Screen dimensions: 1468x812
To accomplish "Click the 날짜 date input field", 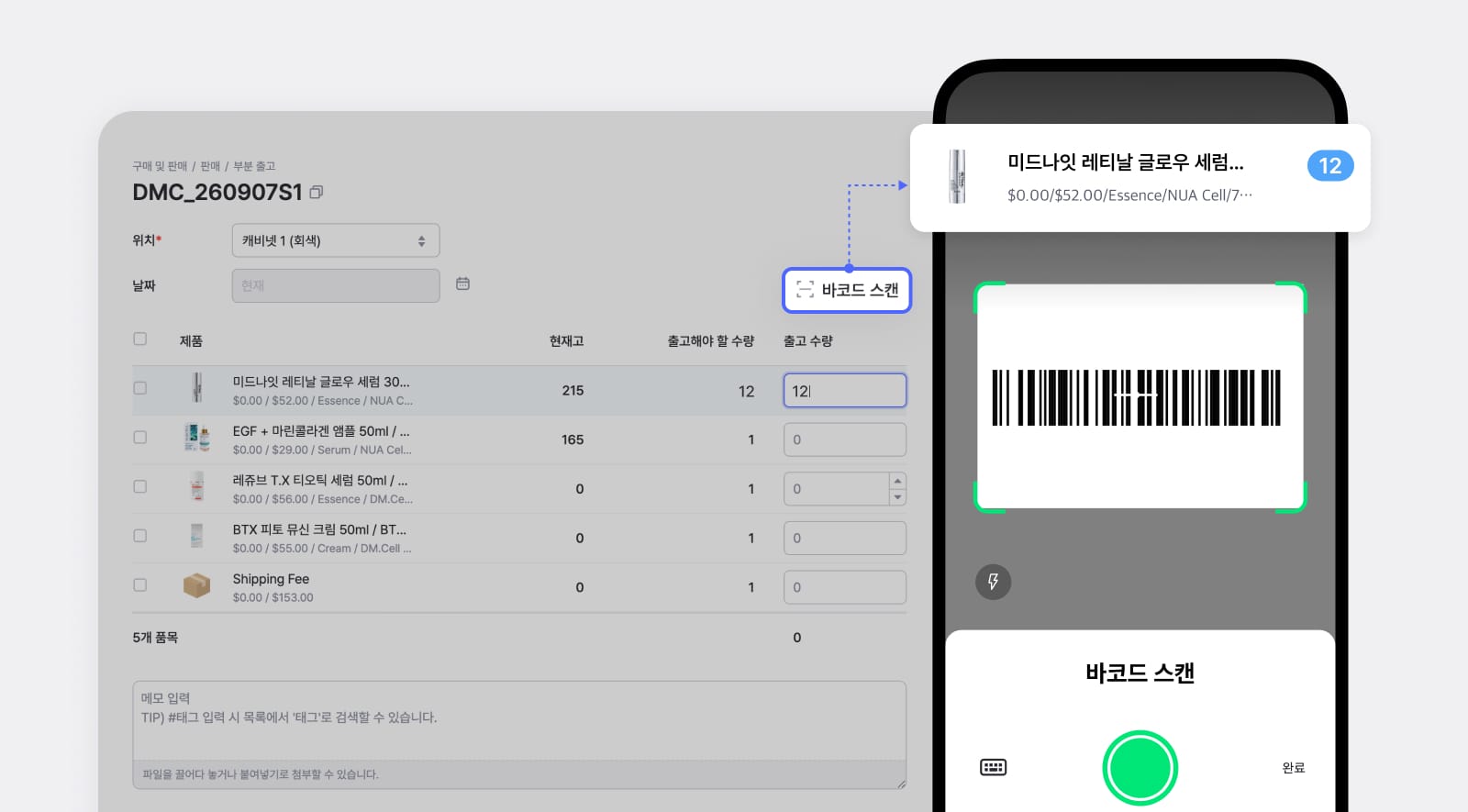I will point(336,285).
